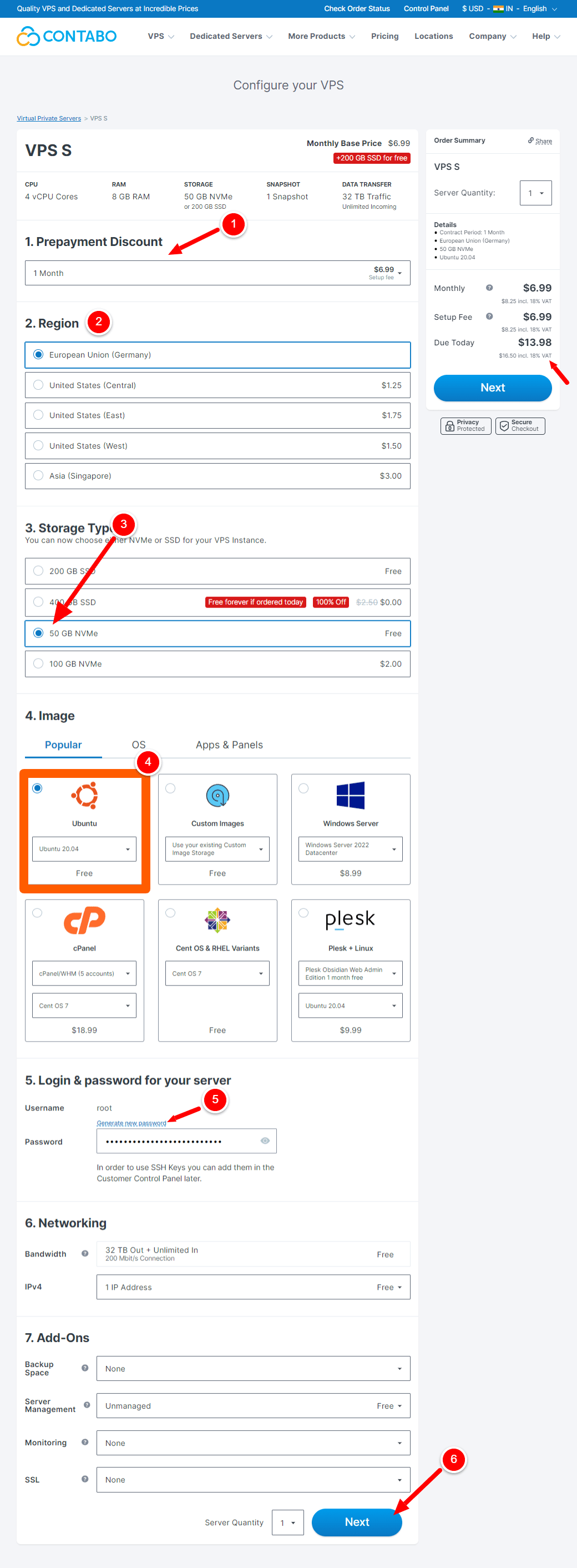
Task: Open the Contabo logo homepage
Action: [x=66, y=37]
